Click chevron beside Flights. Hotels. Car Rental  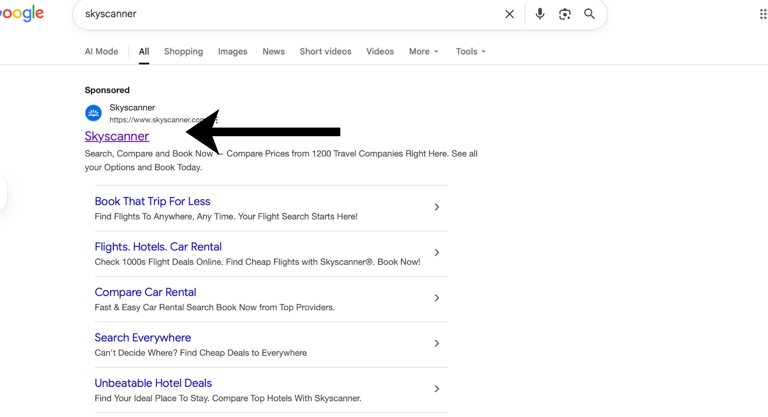tap(436, 252)
